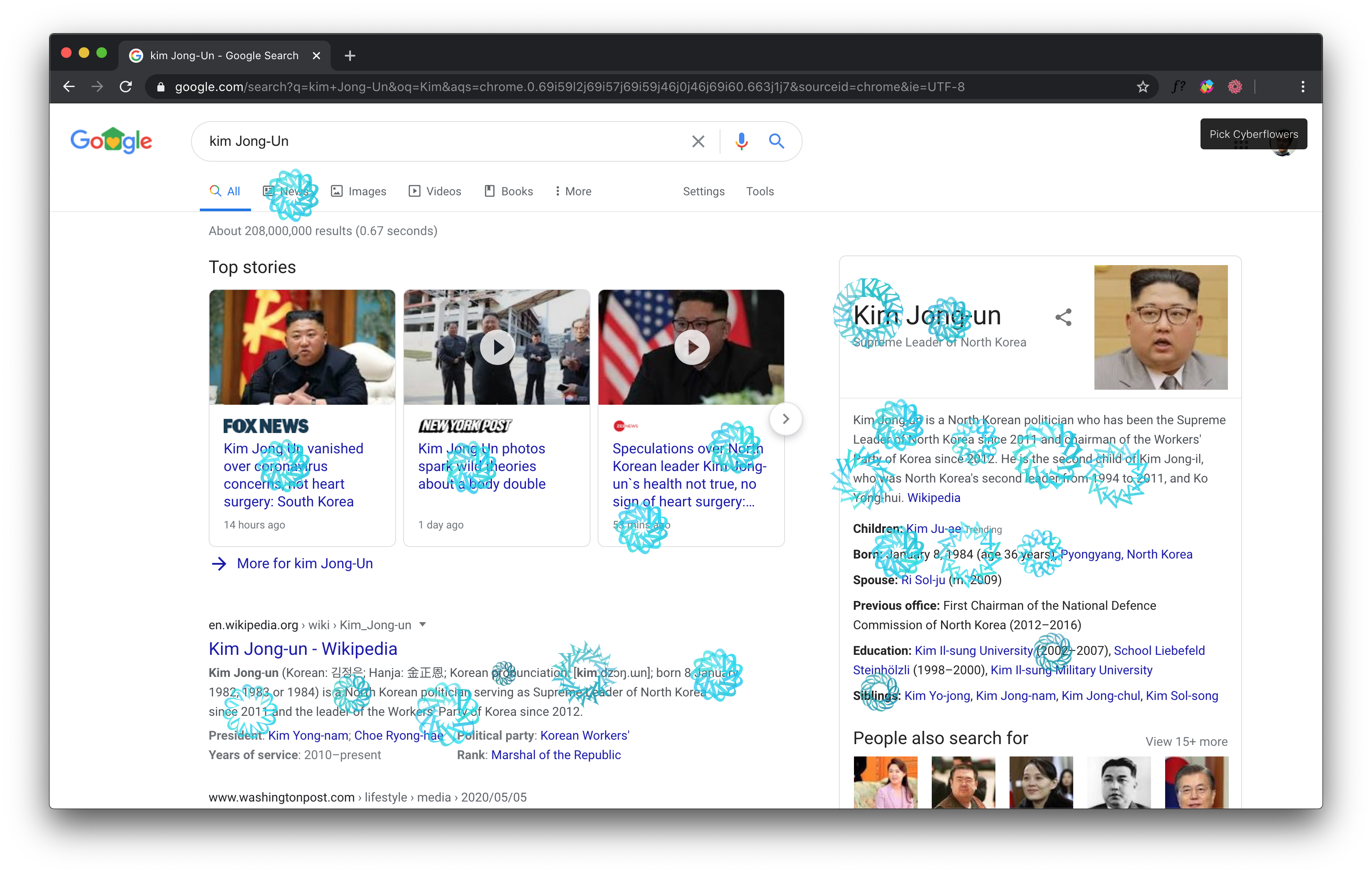Open the Chrome three-dot menu

tap(1303, 87)
